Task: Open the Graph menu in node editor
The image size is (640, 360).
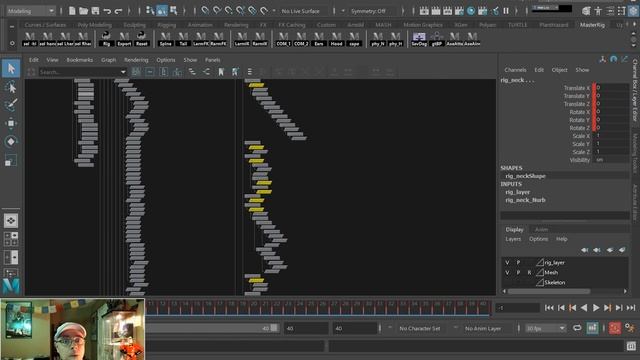Action: pyautogui.click(x=109, y=60)
